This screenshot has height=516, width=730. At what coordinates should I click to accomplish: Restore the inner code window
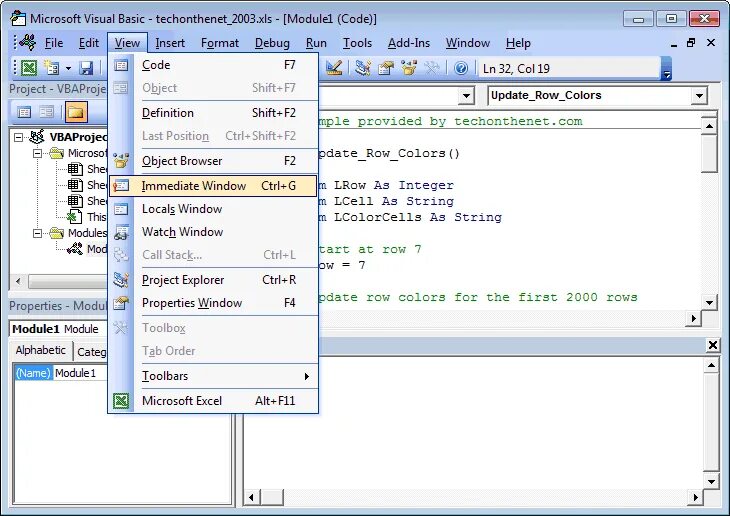click(x=691, y=43)
